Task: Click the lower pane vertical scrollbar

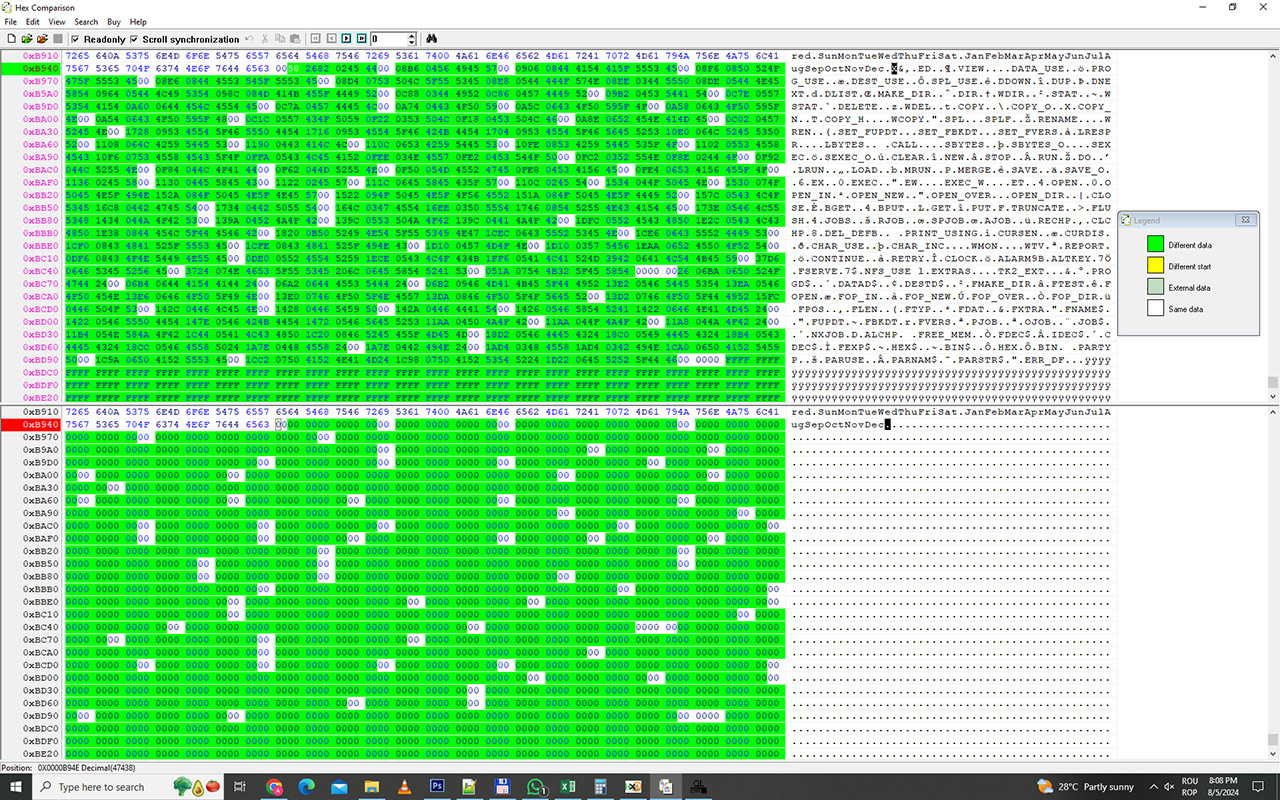Action: pyautogui.click(x=1273, y=583)
